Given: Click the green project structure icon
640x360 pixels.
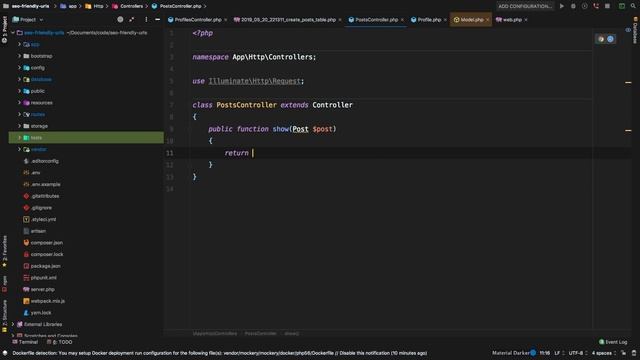Looking at the screenshot, I should click(622, 6).
